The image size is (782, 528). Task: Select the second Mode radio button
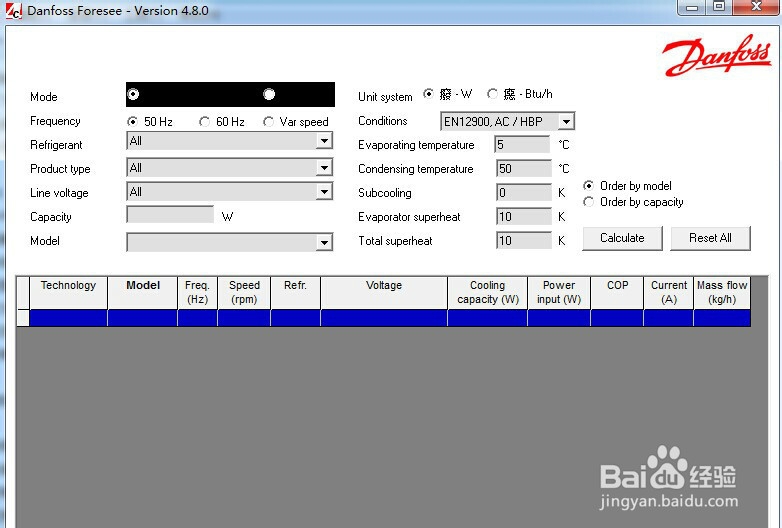(x=269, y=94)
